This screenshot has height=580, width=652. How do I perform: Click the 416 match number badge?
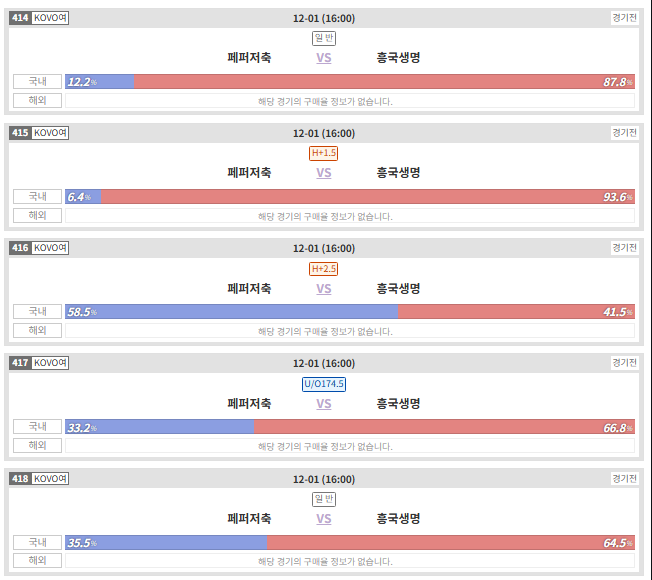[20, 248]
